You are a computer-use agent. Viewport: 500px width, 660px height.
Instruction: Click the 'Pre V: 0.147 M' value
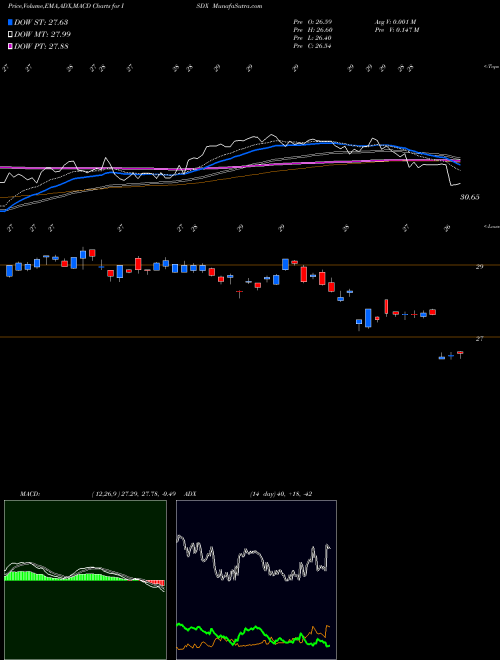coord(398,30)
